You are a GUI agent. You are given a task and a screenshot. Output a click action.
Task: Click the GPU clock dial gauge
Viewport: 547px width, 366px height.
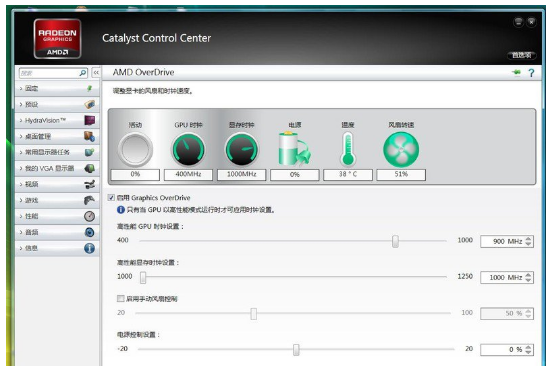click(188, 150)
